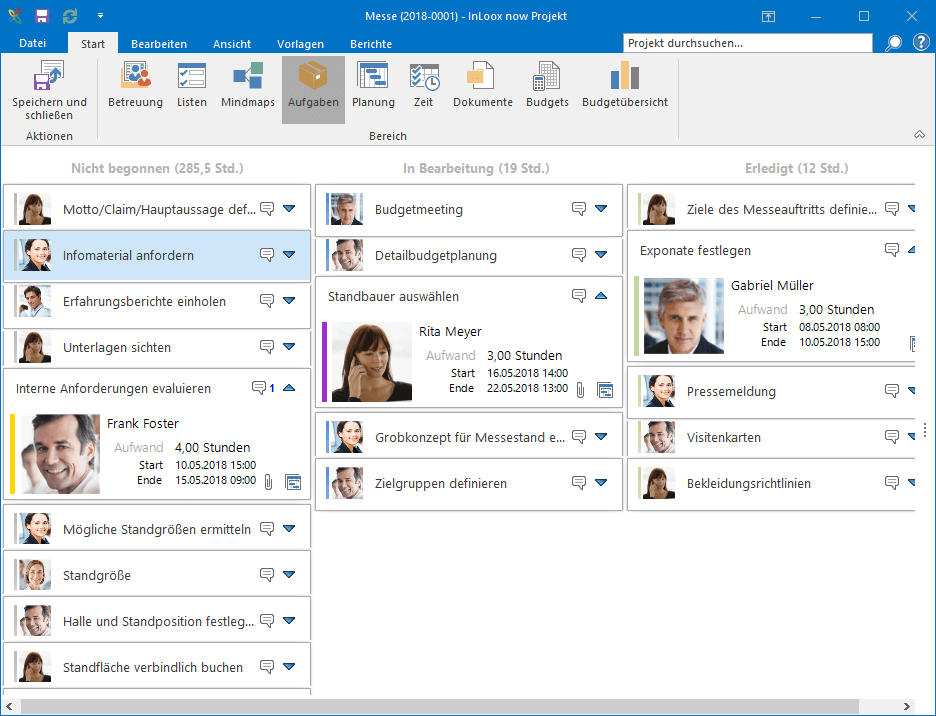Open the Mindmaps area
The width and height of the screenshot is (936, 716).
[247, 85]
